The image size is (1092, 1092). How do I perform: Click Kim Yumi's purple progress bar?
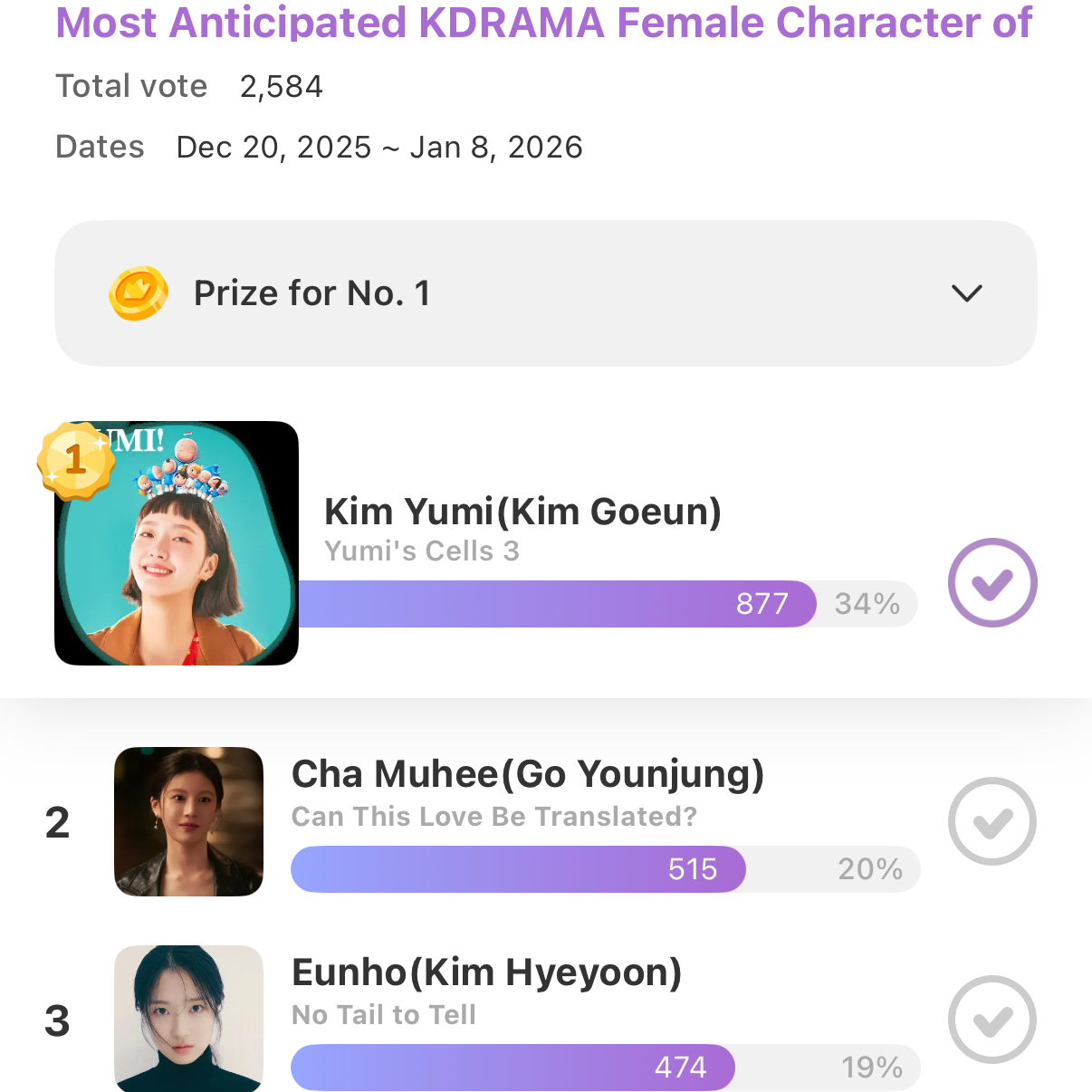tap(557, 604)
